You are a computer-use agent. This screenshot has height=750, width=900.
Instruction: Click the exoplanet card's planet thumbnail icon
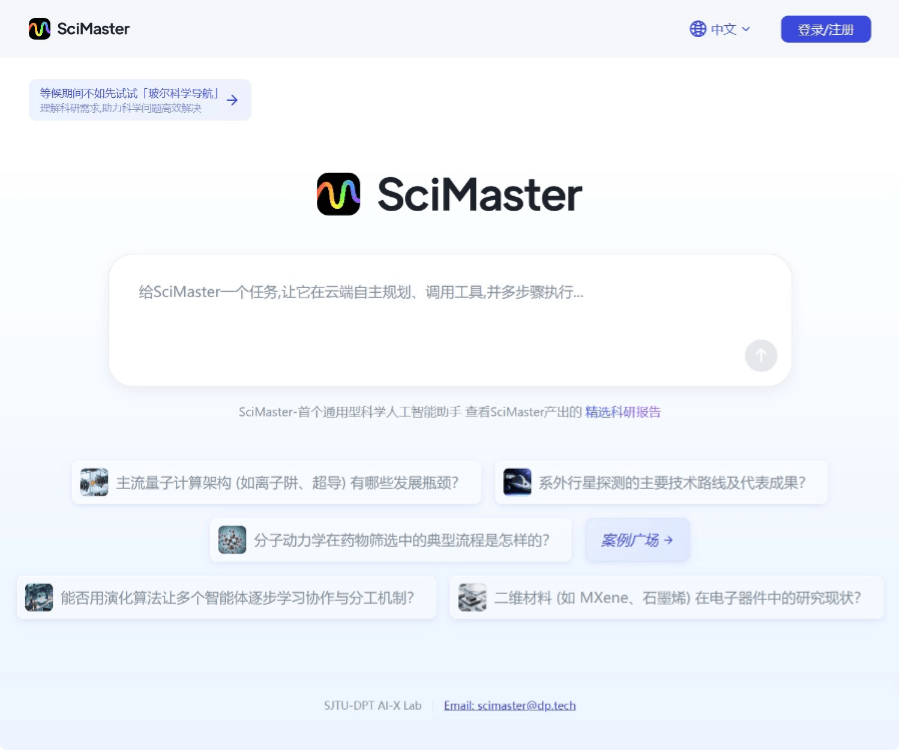click(x=518, y=482)
